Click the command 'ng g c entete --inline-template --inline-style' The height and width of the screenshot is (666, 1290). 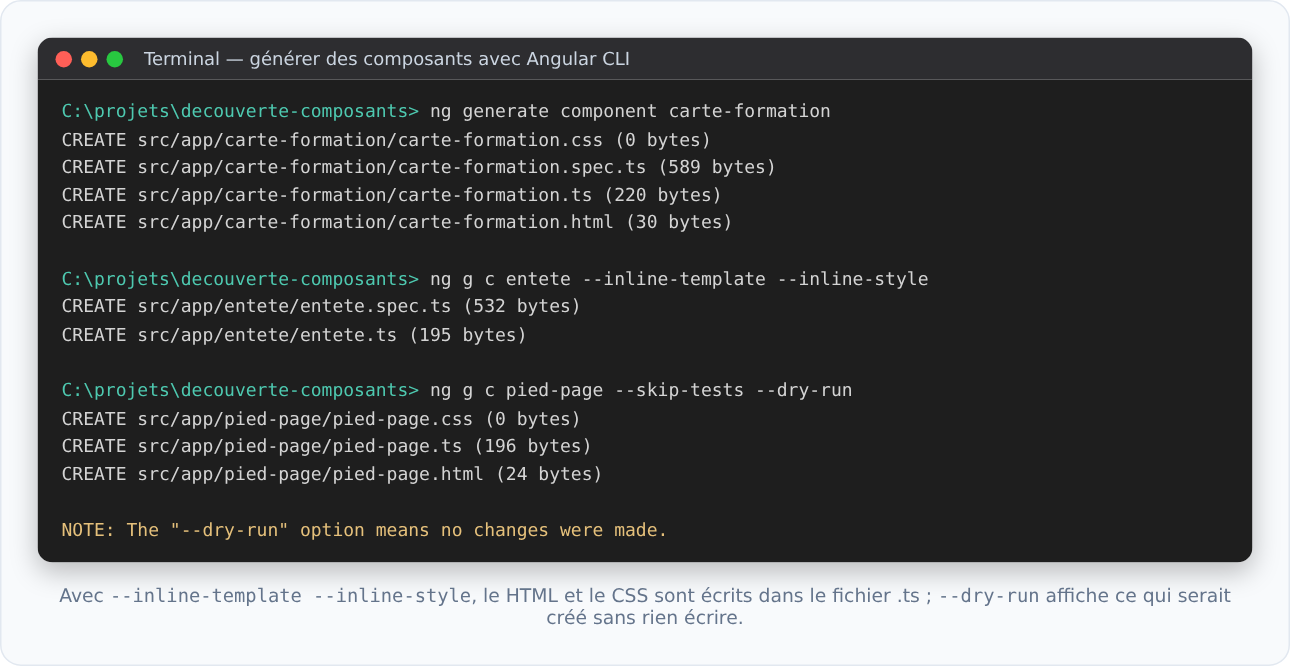pyautogui.click(x=679, y=279)
